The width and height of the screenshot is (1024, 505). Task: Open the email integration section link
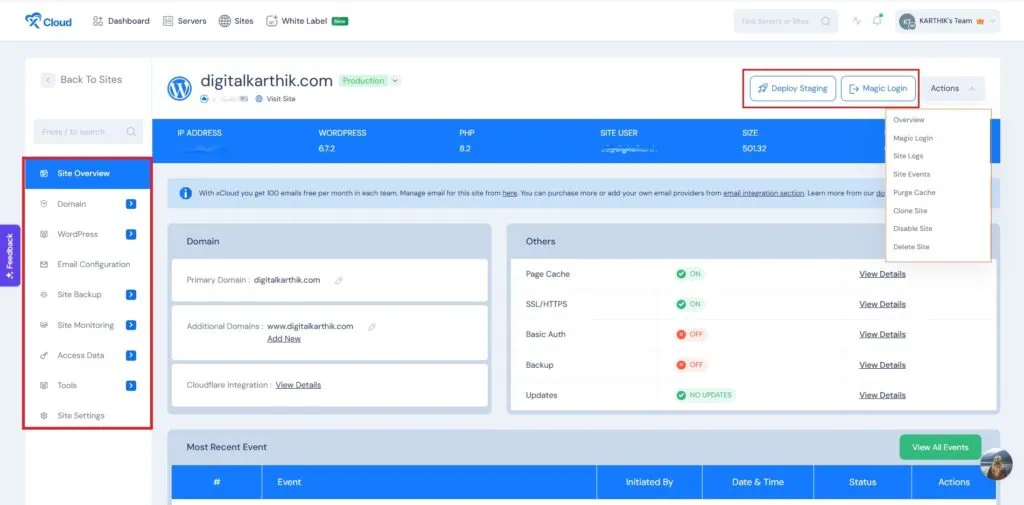(x=763, y=193)
